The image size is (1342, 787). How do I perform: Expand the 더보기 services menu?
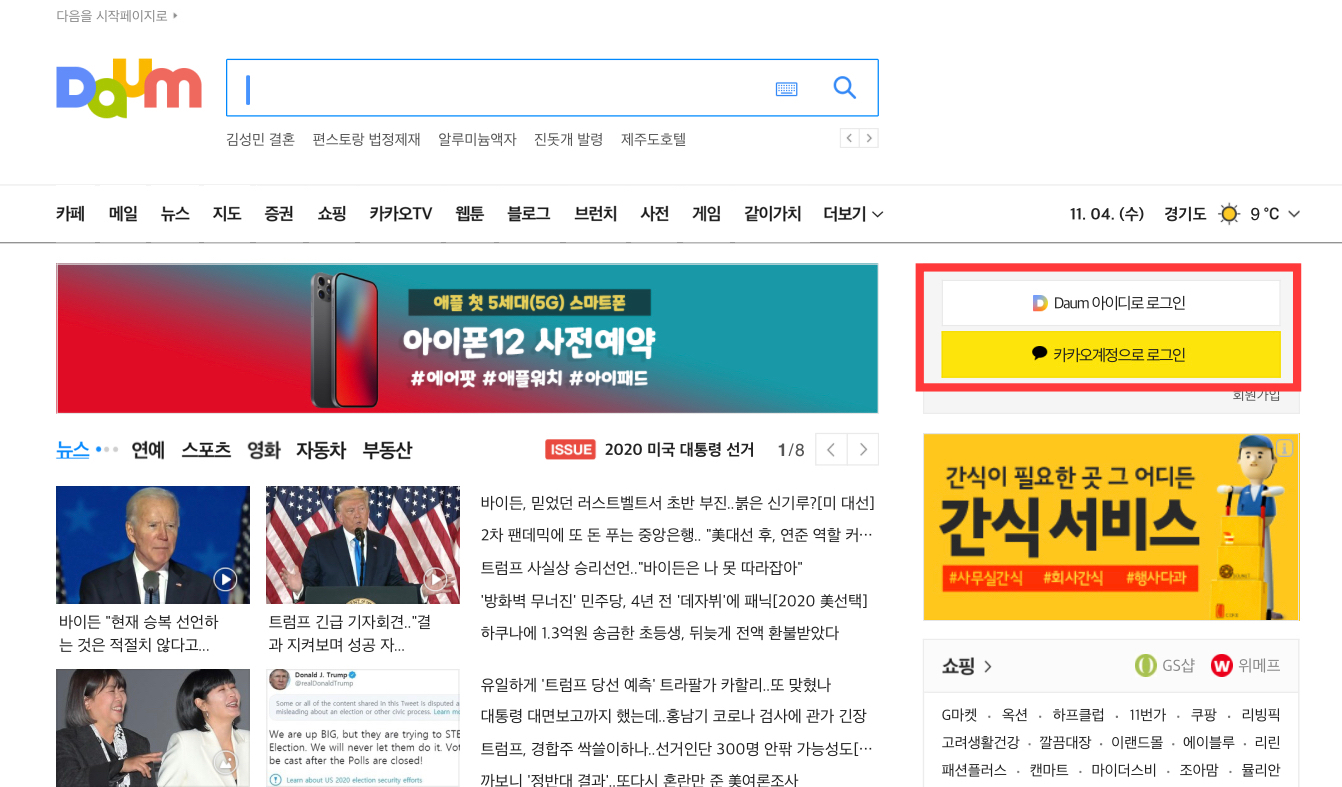click(x=853, y=214)
